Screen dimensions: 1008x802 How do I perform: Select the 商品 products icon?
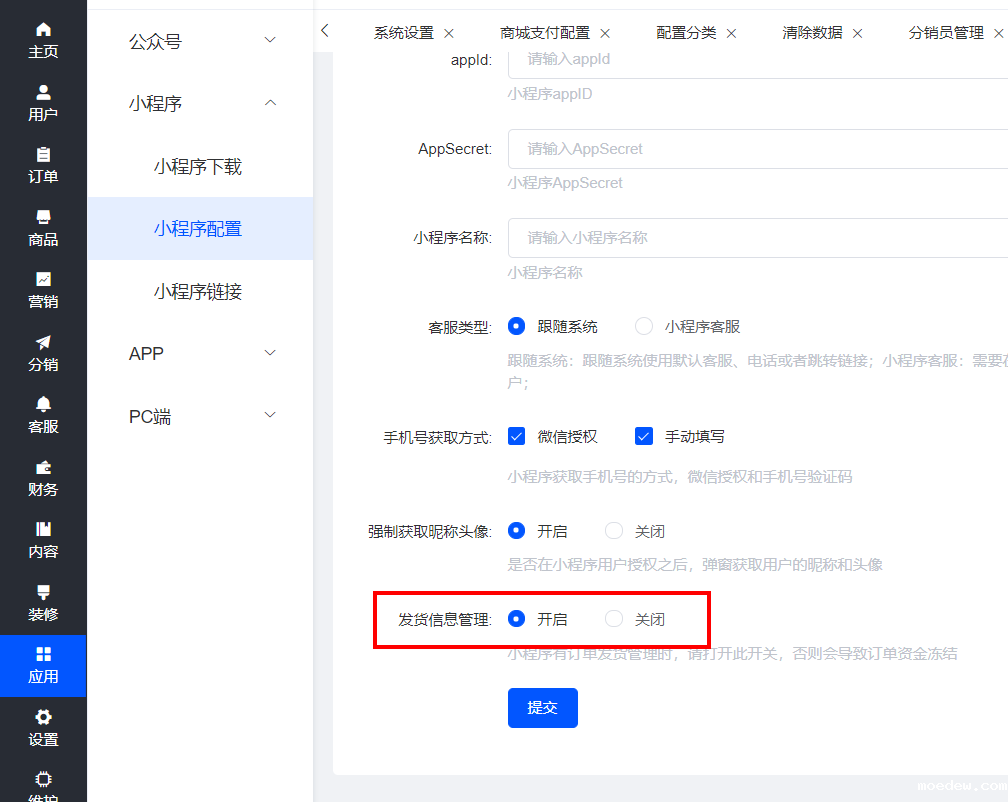(x=43, y=217)
